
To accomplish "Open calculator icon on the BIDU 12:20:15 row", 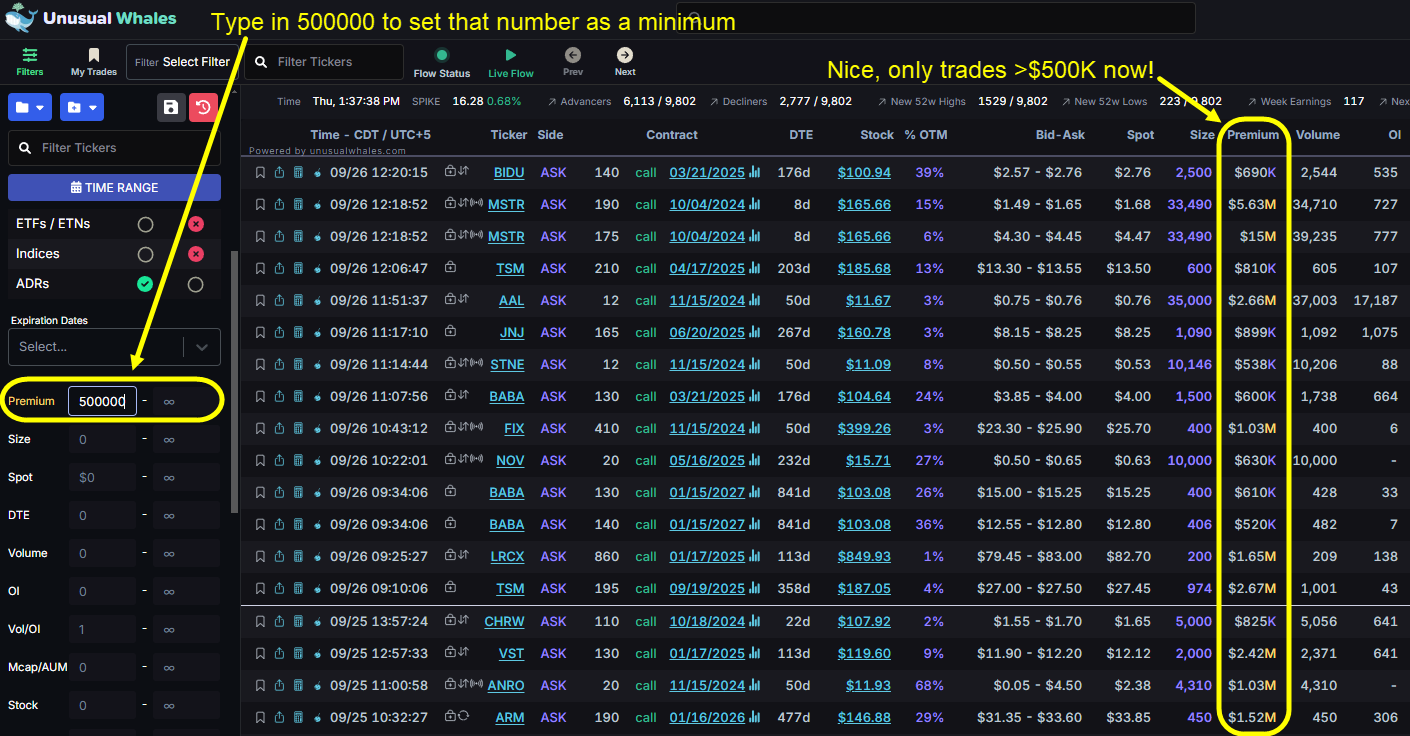I will click(297, 172).
